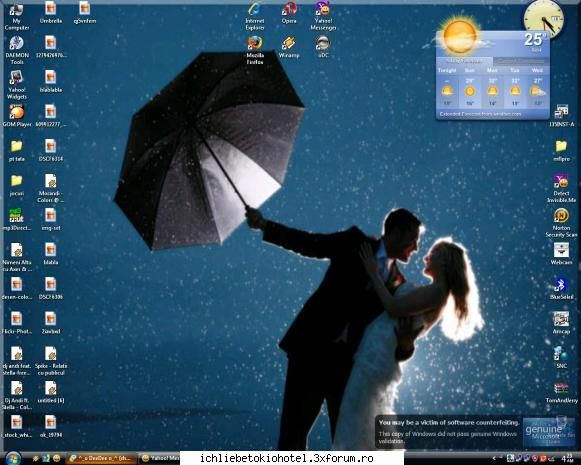
Task: Launch Internet Explorer from the desktop
Action: [255, 16]
